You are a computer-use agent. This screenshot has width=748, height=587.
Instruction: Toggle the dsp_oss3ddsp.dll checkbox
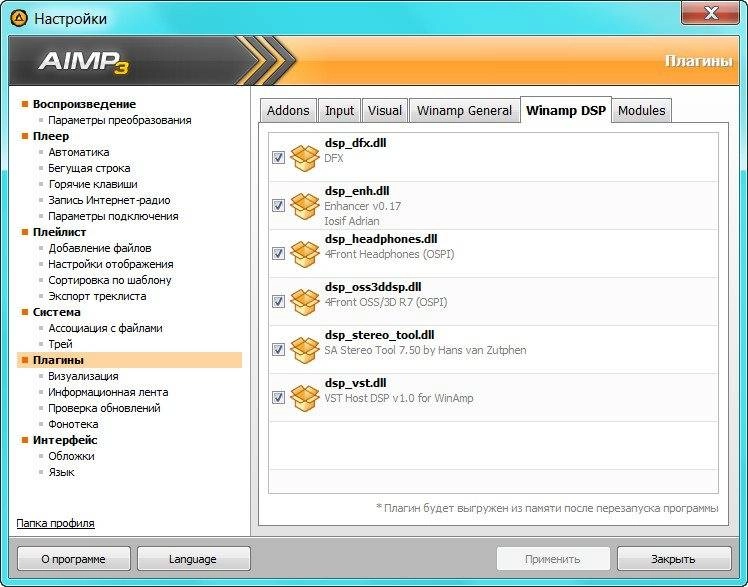(x=278, y=301)
